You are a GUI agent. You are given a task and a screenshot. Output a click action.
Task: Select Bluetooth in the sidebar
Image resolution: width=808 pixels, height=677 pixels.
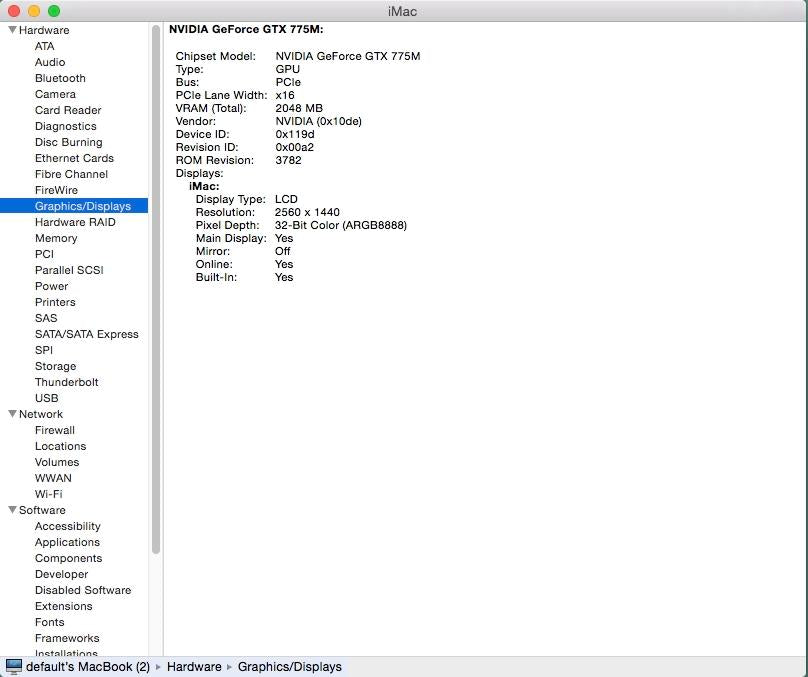pos(60,78)
